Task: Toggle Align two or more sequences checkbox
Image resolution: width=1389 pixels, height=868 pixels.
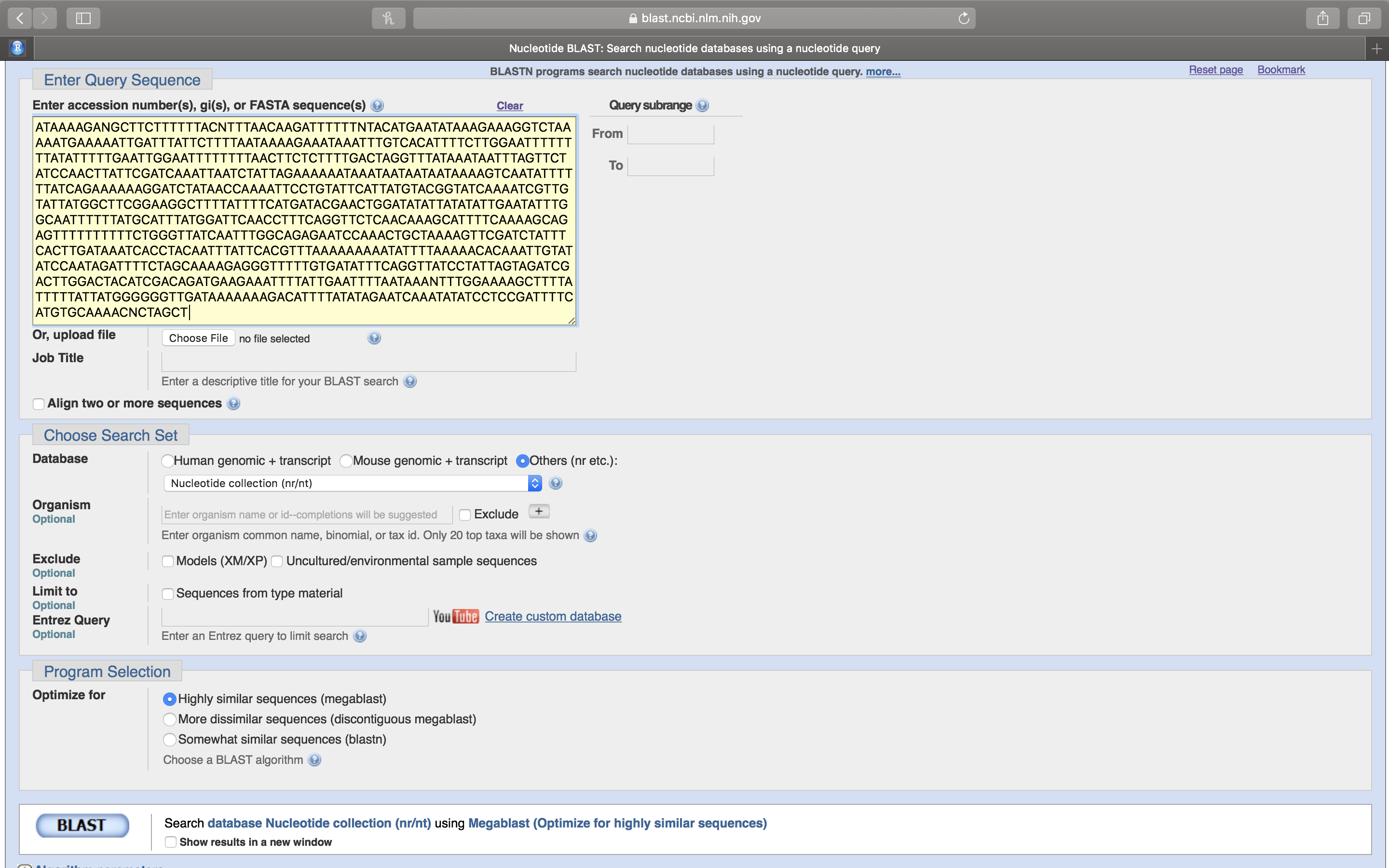Action: point(39,403)
